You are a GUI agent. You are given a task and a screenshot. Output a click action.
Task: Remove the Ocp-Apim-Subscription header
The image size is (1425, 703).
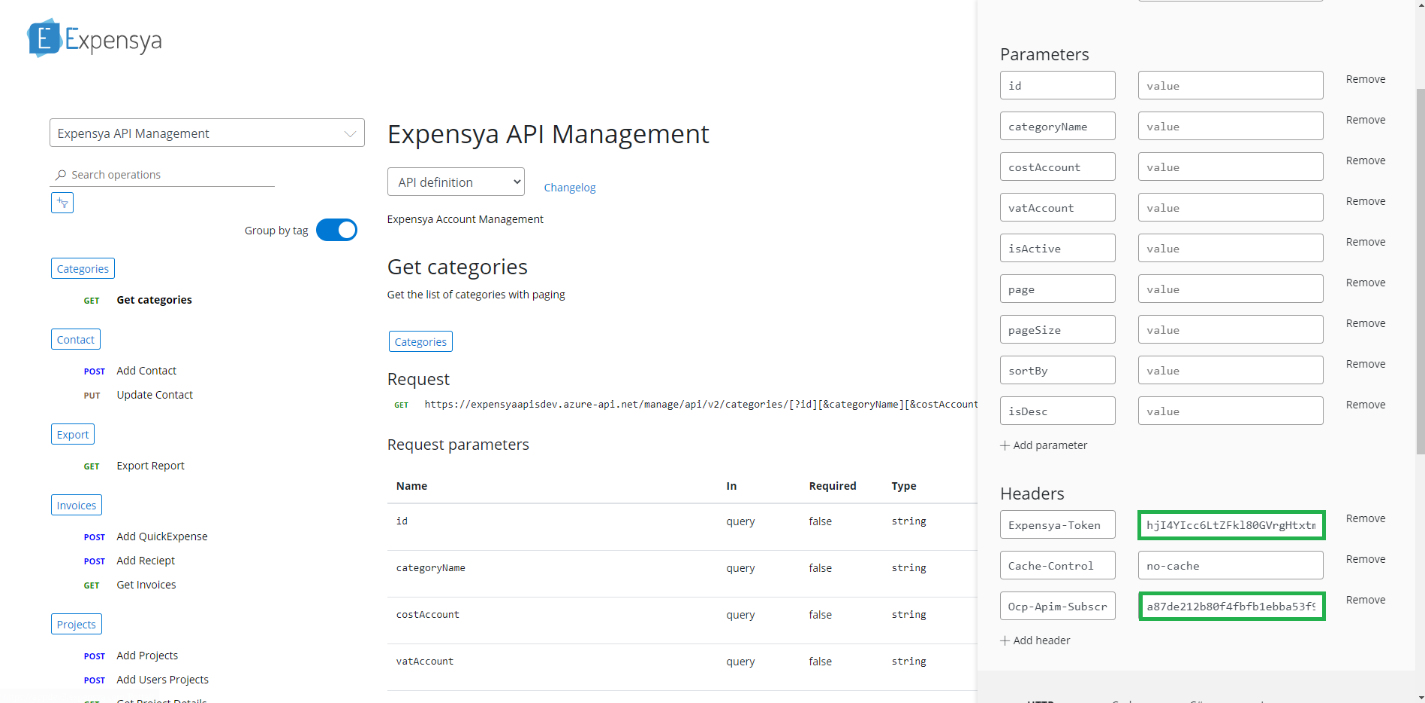(1365, 600)
